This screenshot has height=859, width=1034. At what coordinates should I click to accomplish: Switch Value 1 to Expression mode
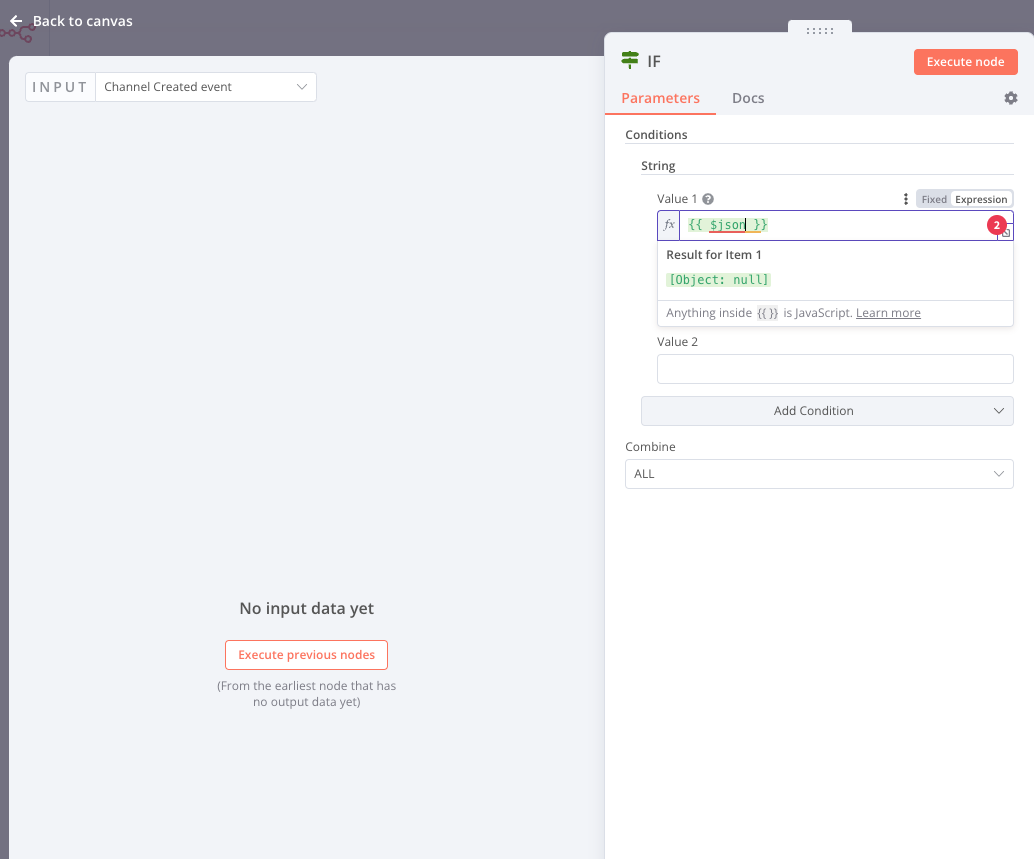point(981,199)
